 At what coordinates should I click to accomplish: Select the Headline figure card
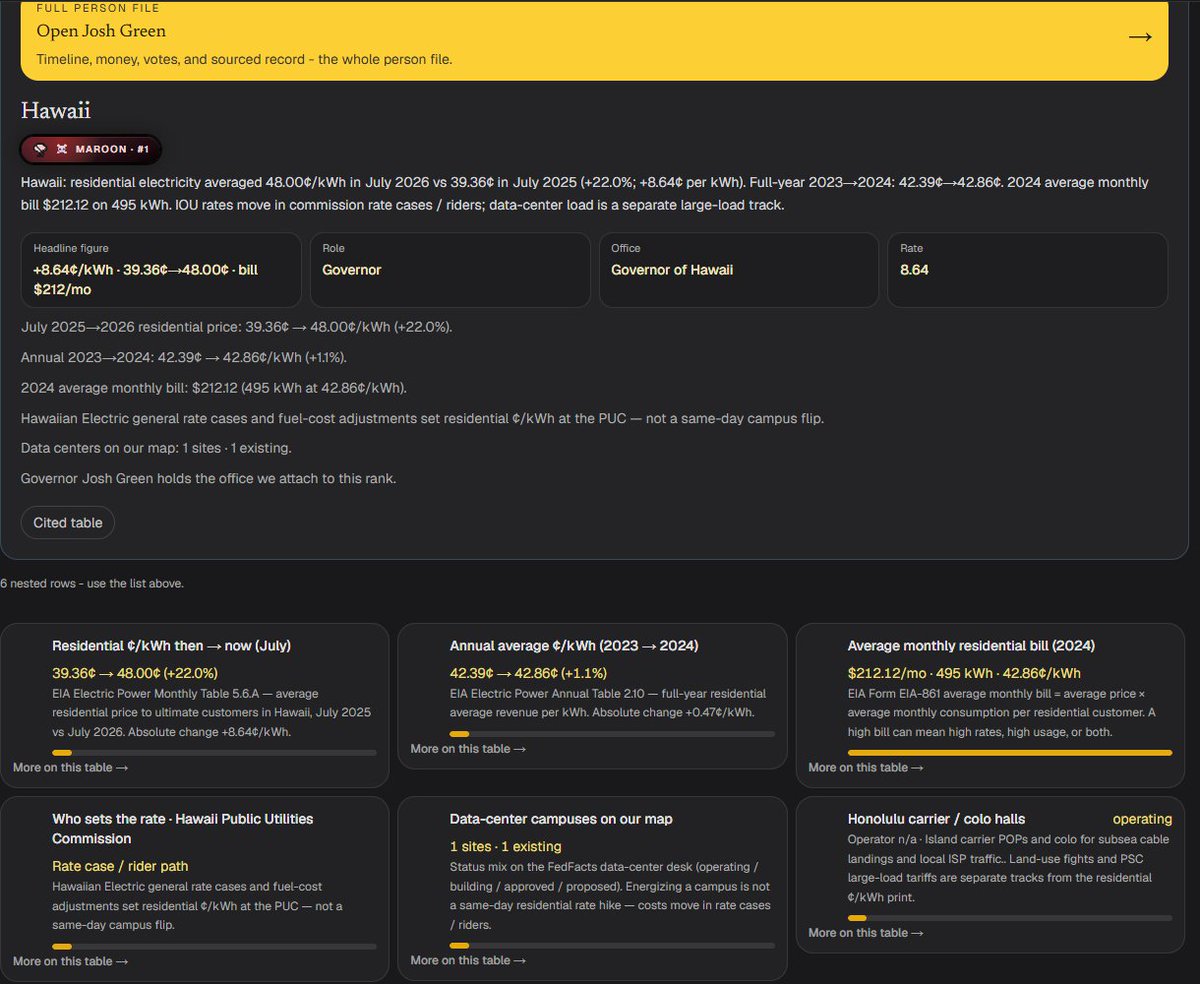[161, 270]
